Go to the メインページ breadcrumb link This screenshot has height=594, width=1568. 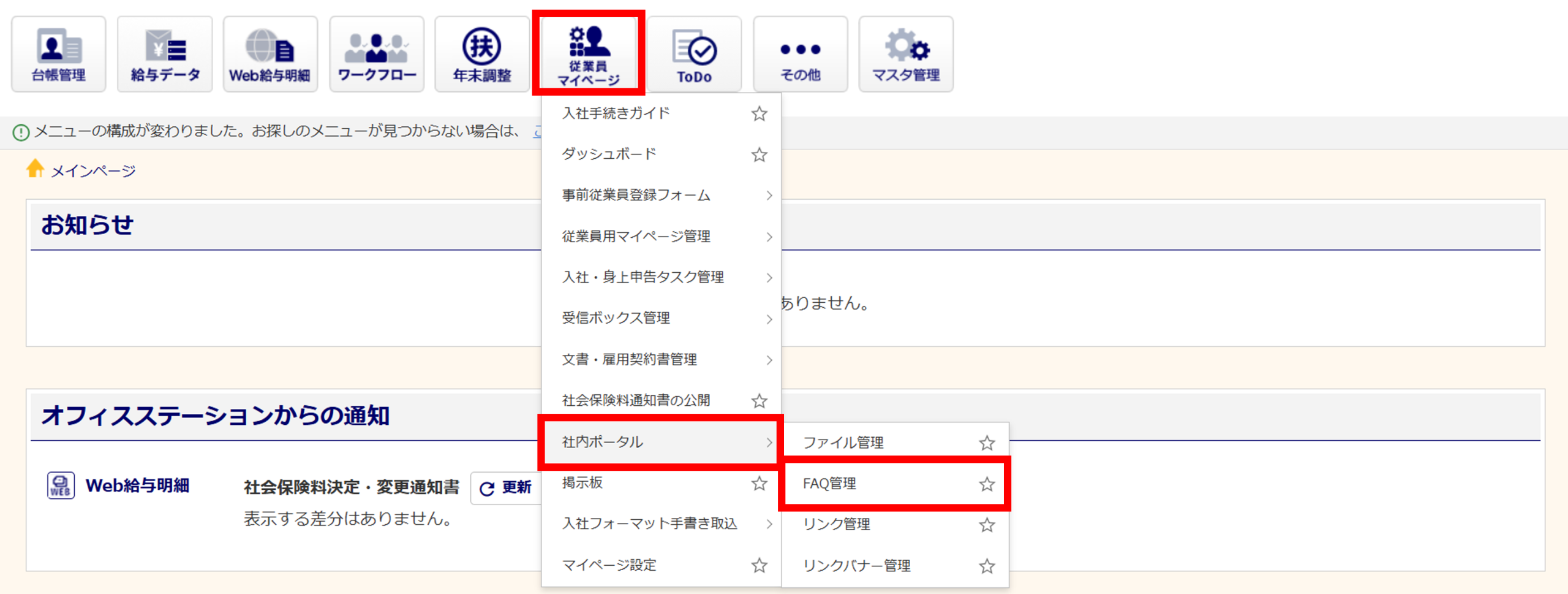point(93,171)
